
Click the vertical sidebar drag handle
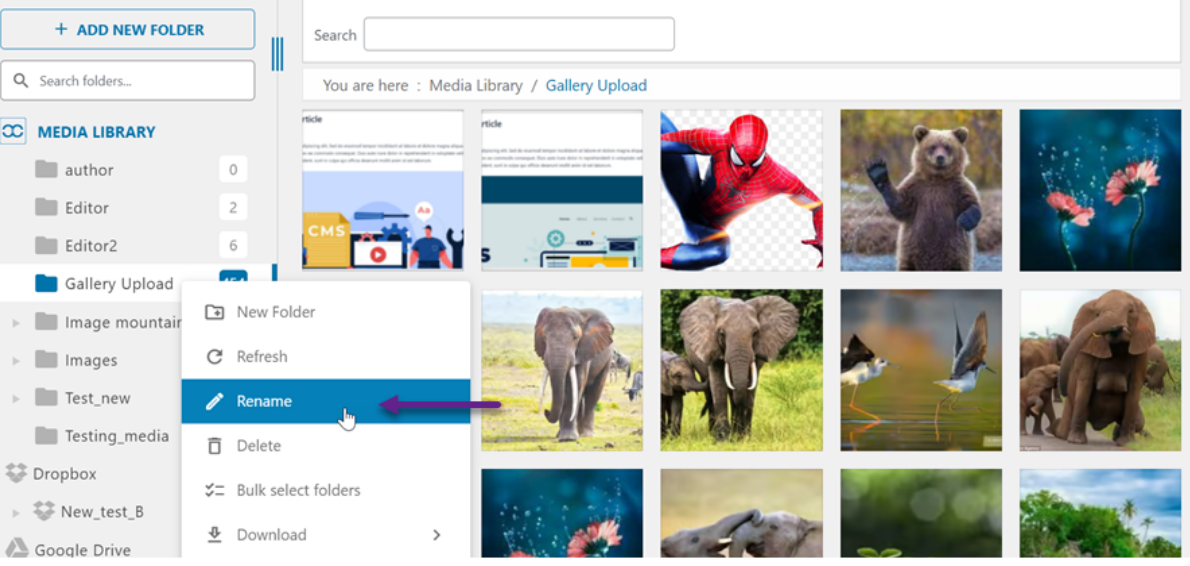click(277, 54)
